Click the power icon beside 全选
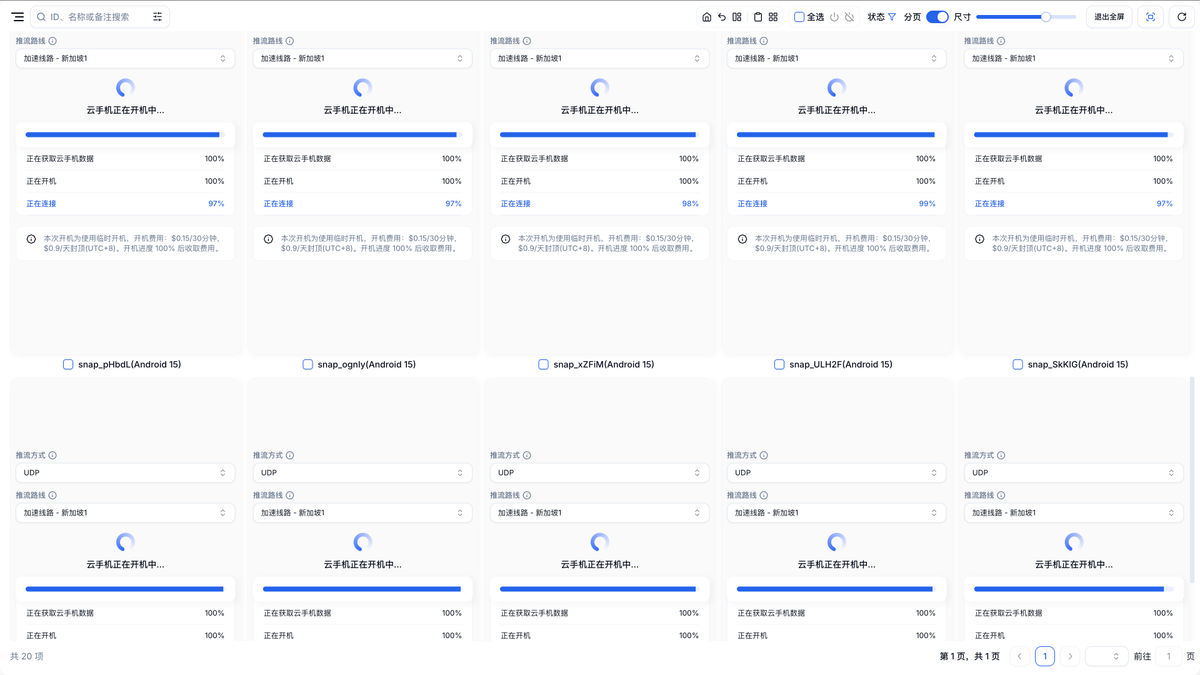The width and height of the screenshot is (1200, 675). coord(835,17)
